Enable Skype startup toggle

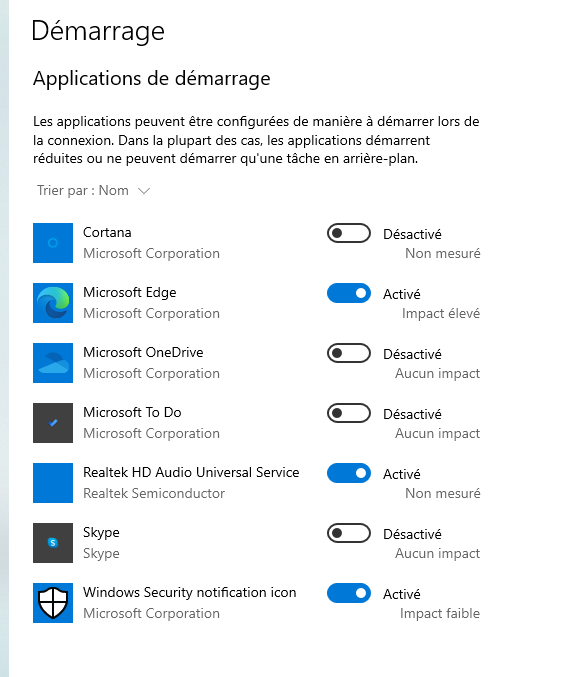[349, 533]
